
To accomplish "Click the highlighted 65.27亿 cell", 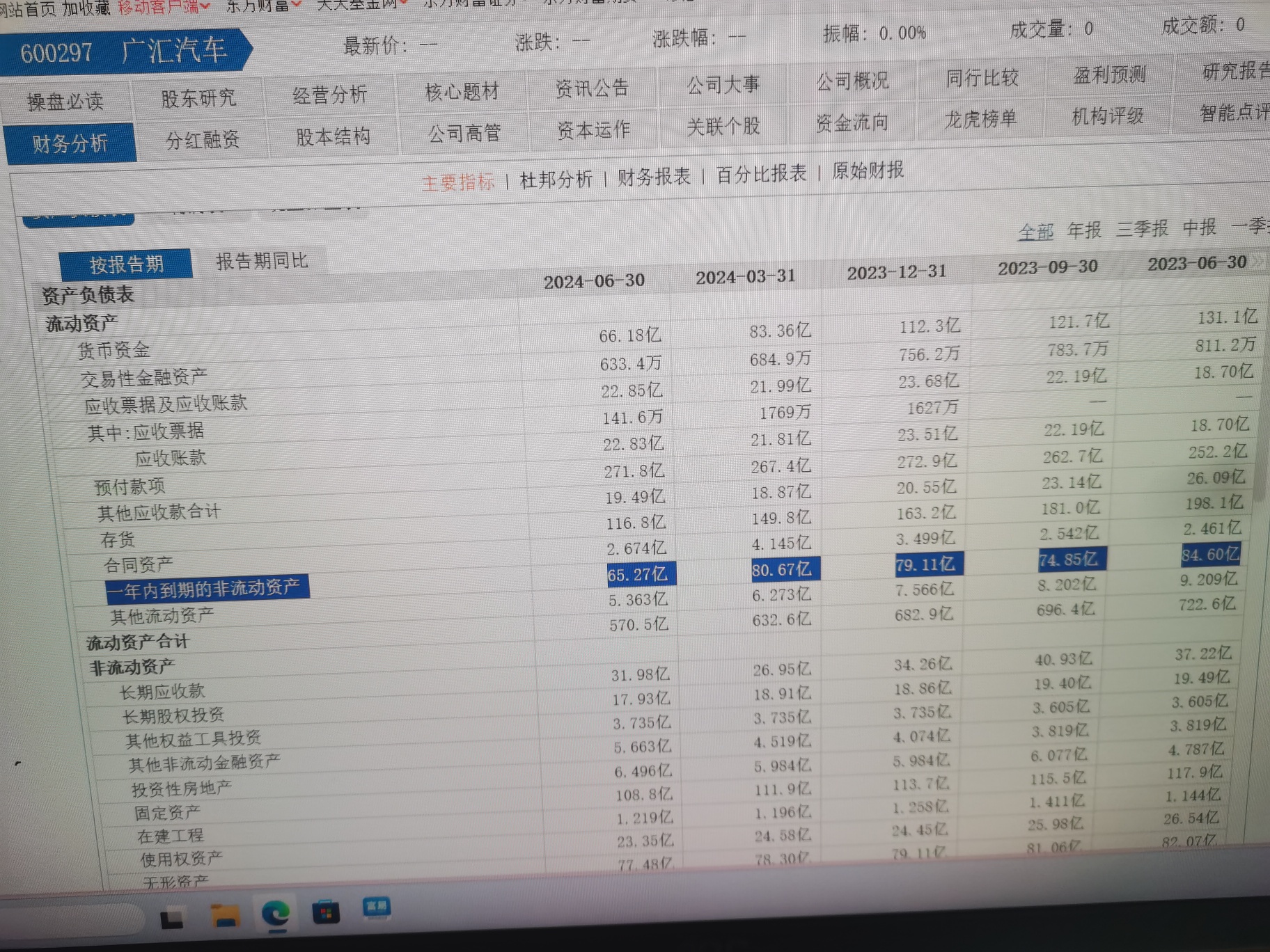I will 641,574.
